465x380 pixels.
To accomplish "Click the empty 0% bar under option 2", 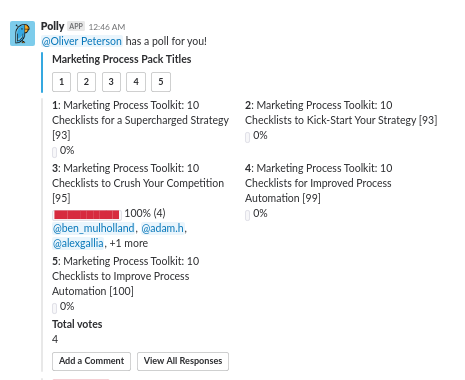I will [x=247, y=137].
